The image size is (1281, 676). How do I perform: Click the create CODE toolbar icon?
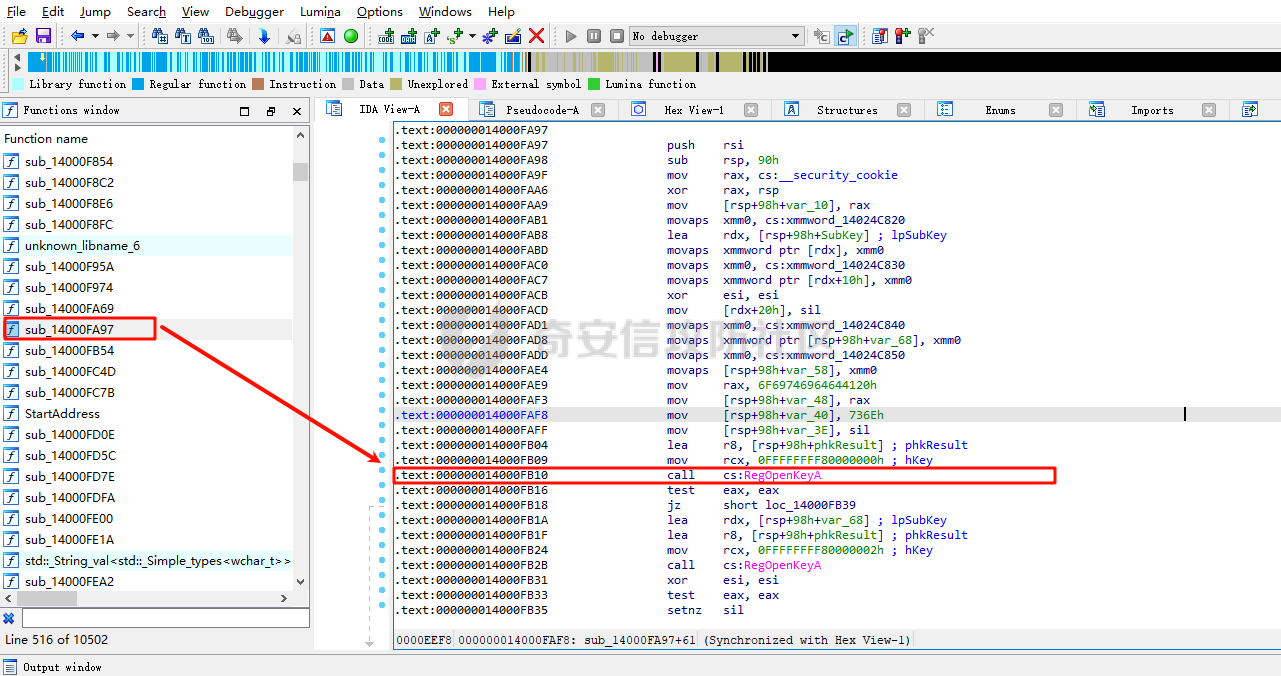click(386, 36)
